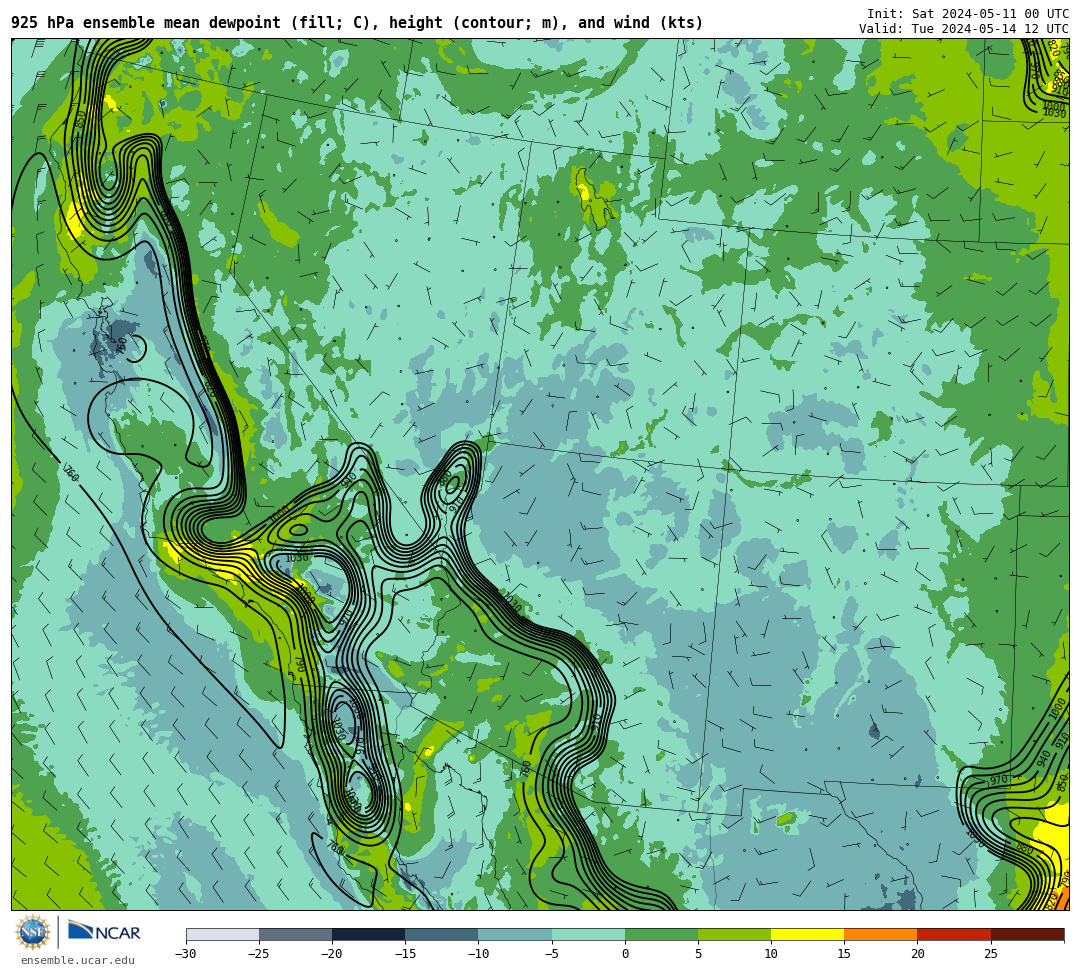Click the NCAR logo

point(104,932)
